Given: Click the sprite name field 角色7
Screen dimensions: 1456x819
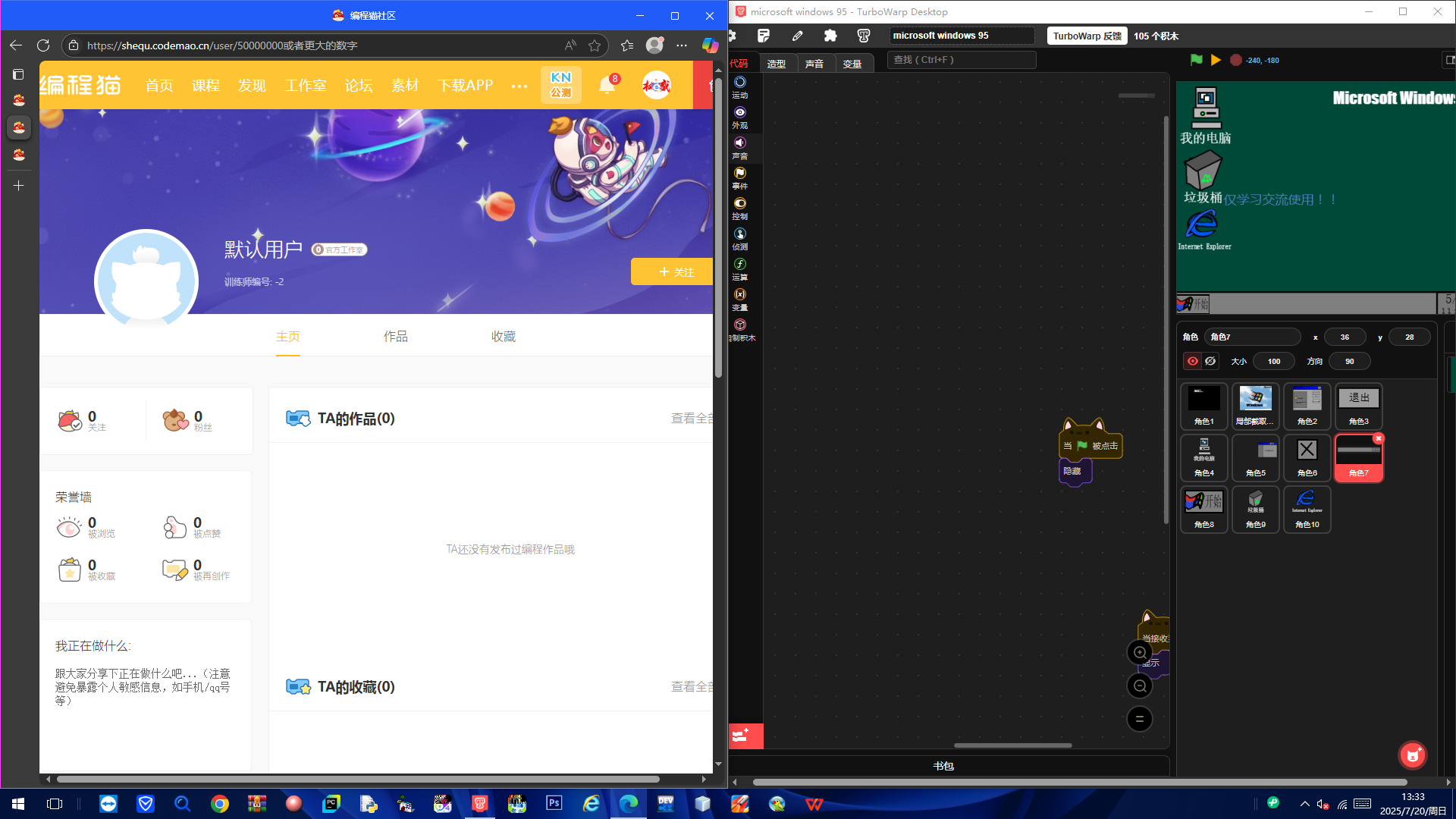Looking at the screenshot, I should 1253,337.
